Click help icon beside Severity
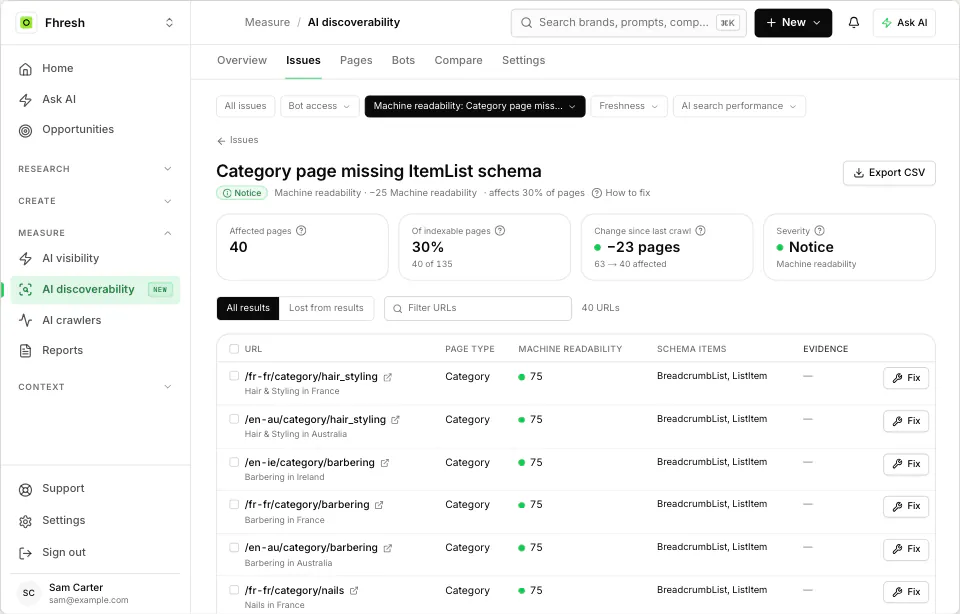 [x=820, y=231]
